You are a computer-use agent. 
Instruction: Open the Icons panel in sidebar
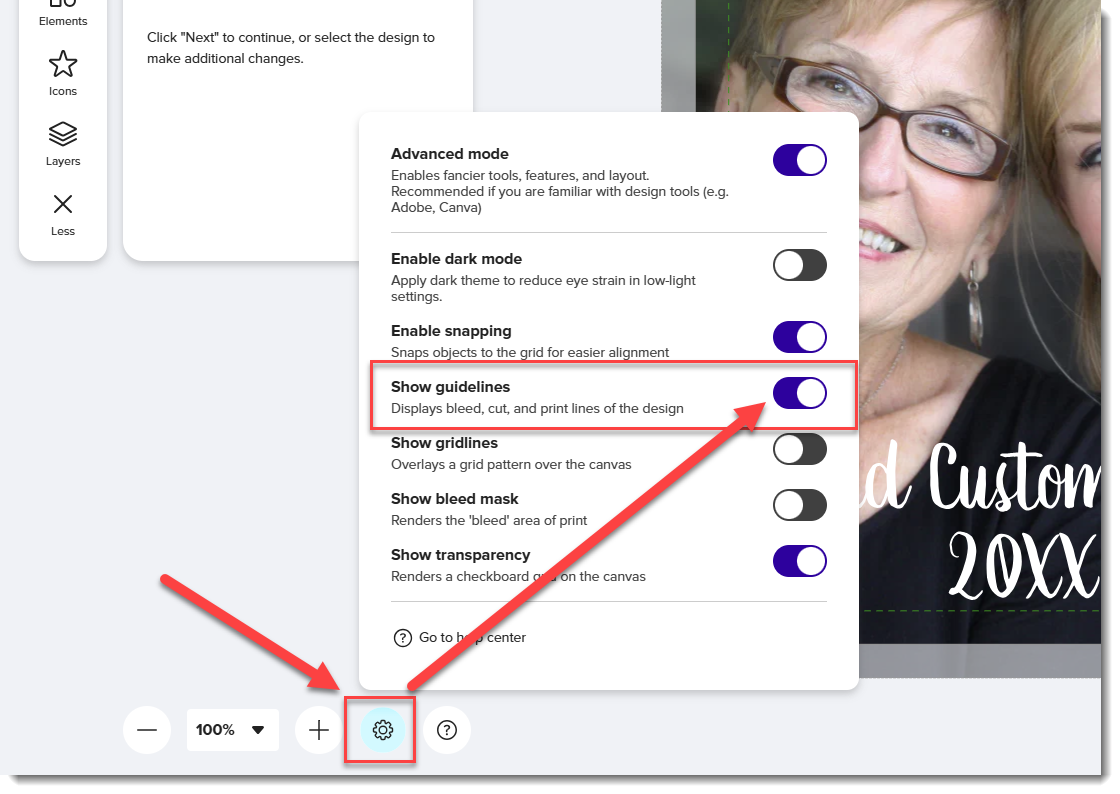click(x=63, y=74)
